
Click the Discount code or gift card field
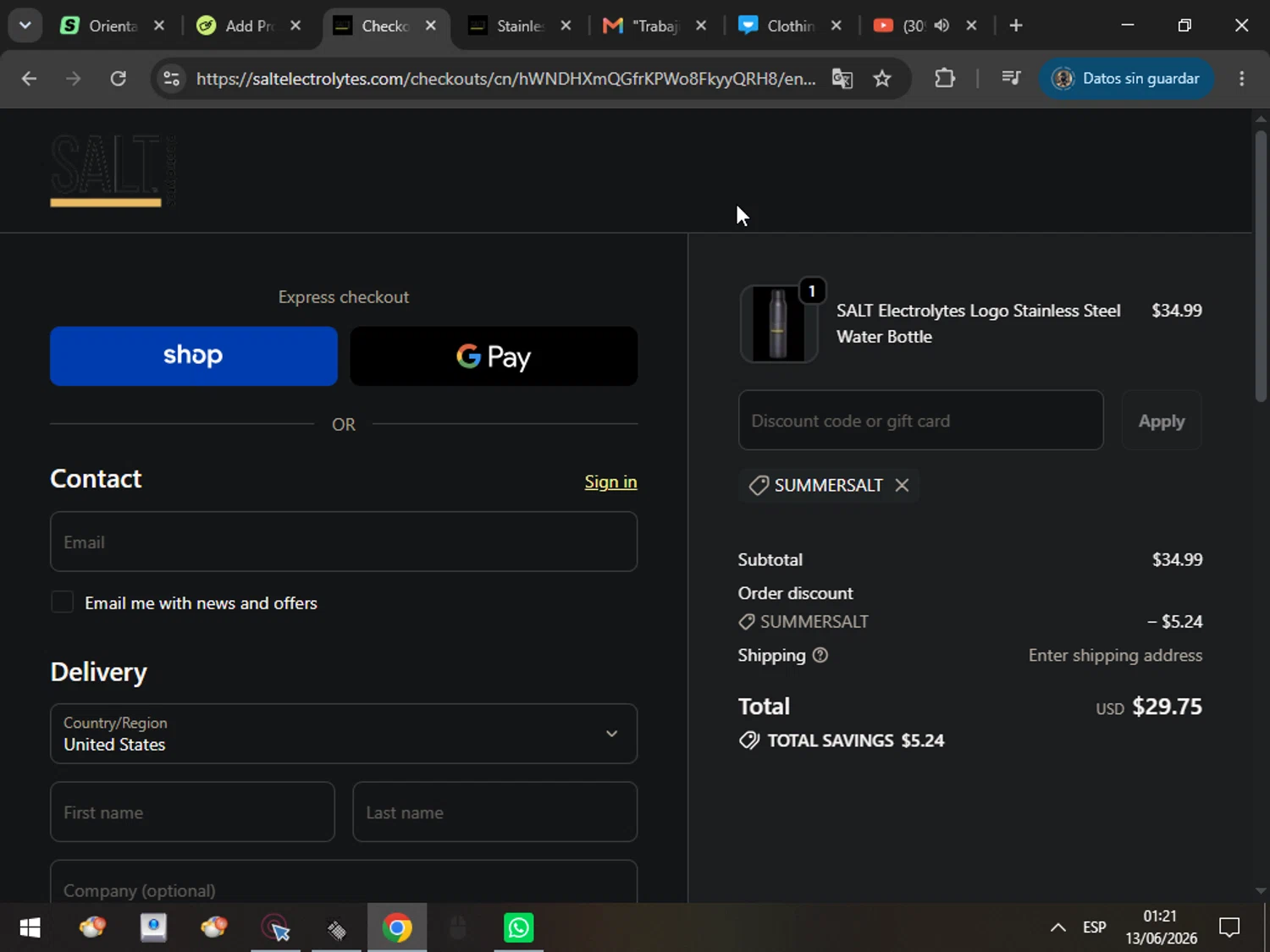(920, 421)
